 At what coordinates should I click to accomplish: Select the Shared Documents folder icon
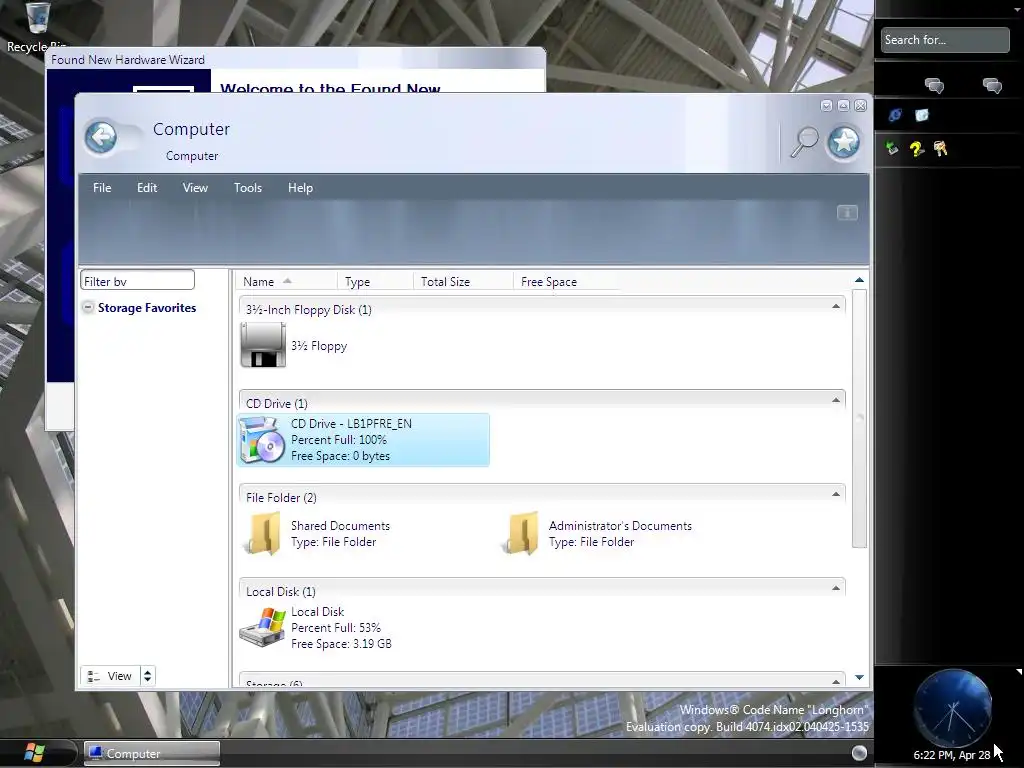tap(263, 534)
